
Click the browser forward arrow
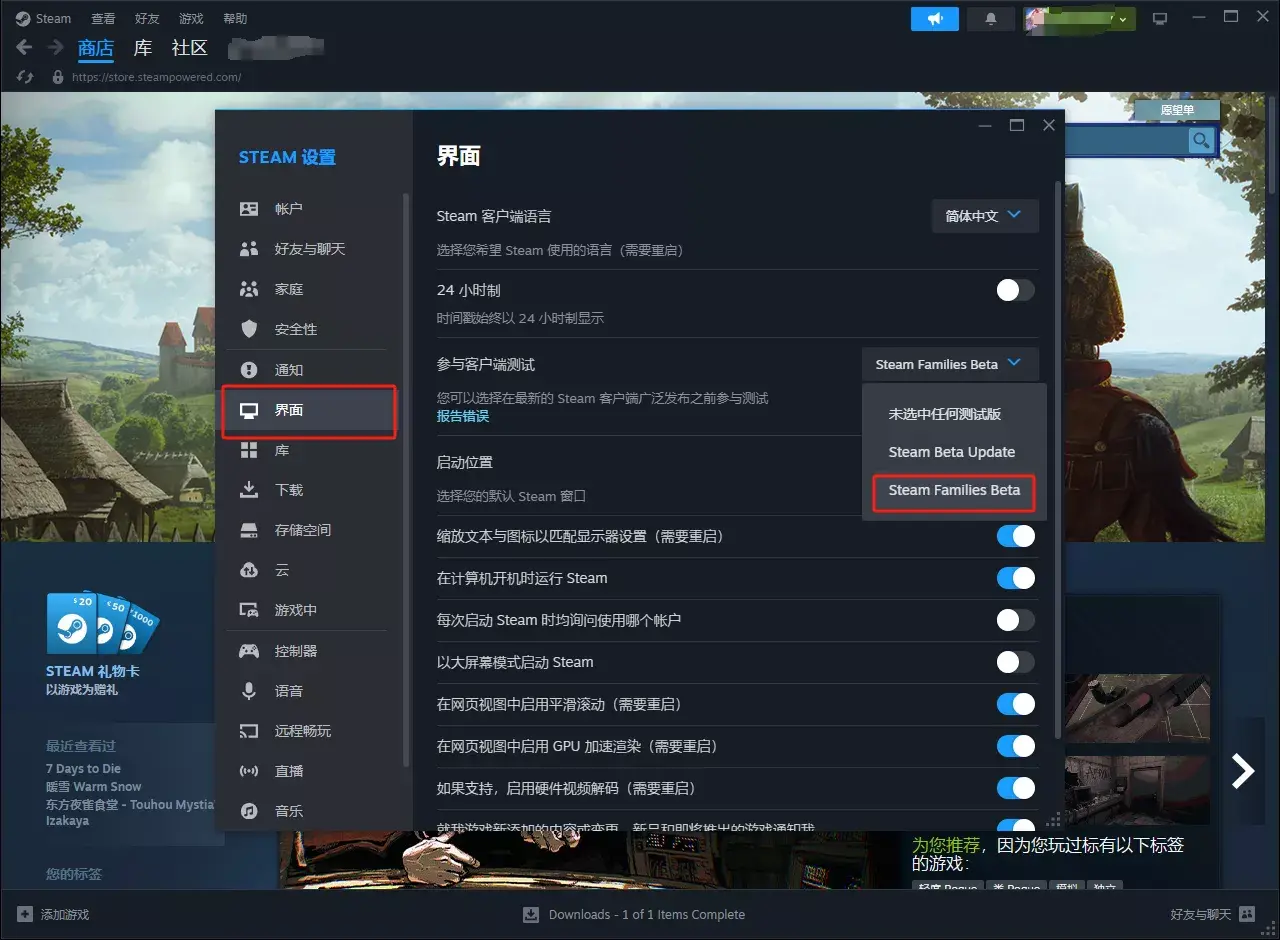point(56,47)
